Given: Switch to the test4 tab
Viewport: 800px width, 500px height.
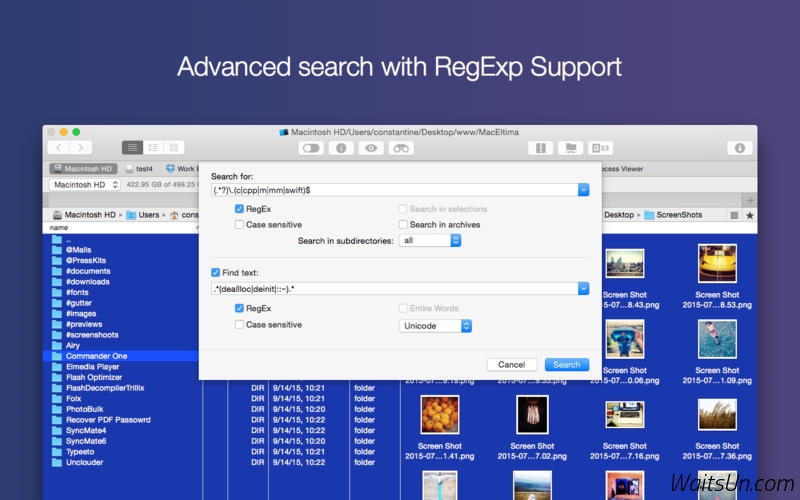Looking at the screenshot, I should [x=138, y=169].
